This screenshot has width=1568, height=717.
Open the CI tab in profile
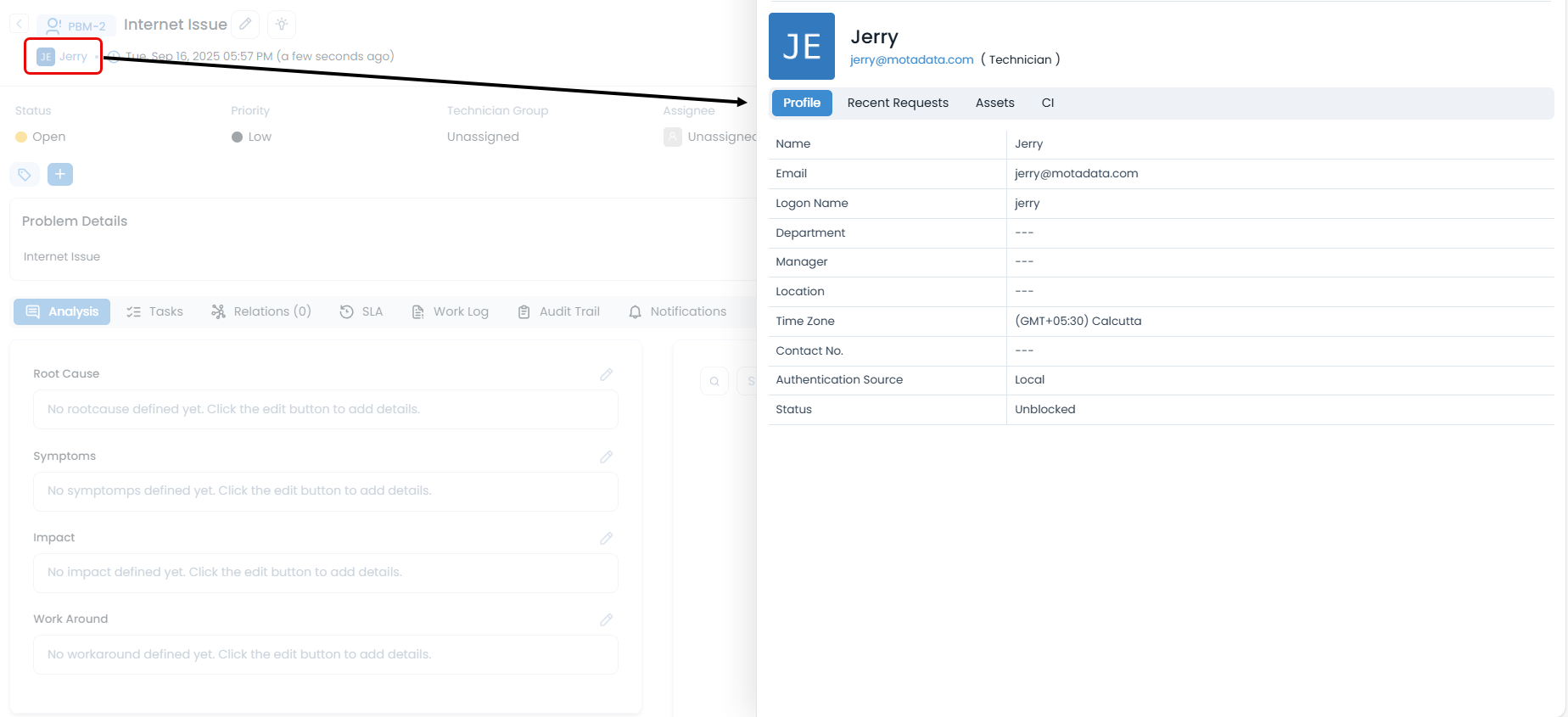pyautogui.click(x=1048, y=103)
